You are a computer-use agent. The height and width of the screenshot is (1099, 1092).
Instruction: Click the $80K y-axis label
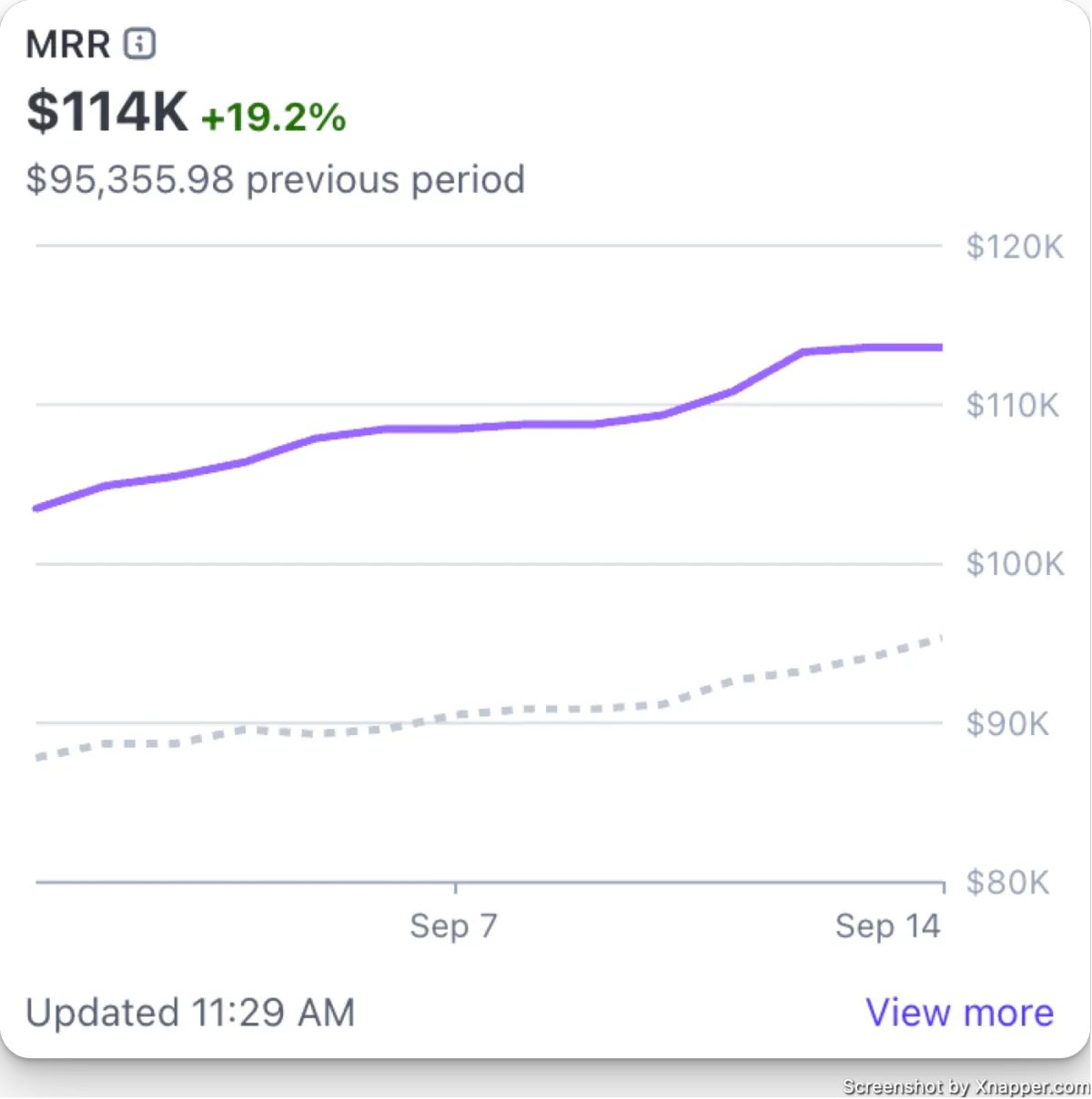click(x=1007, y=882)
